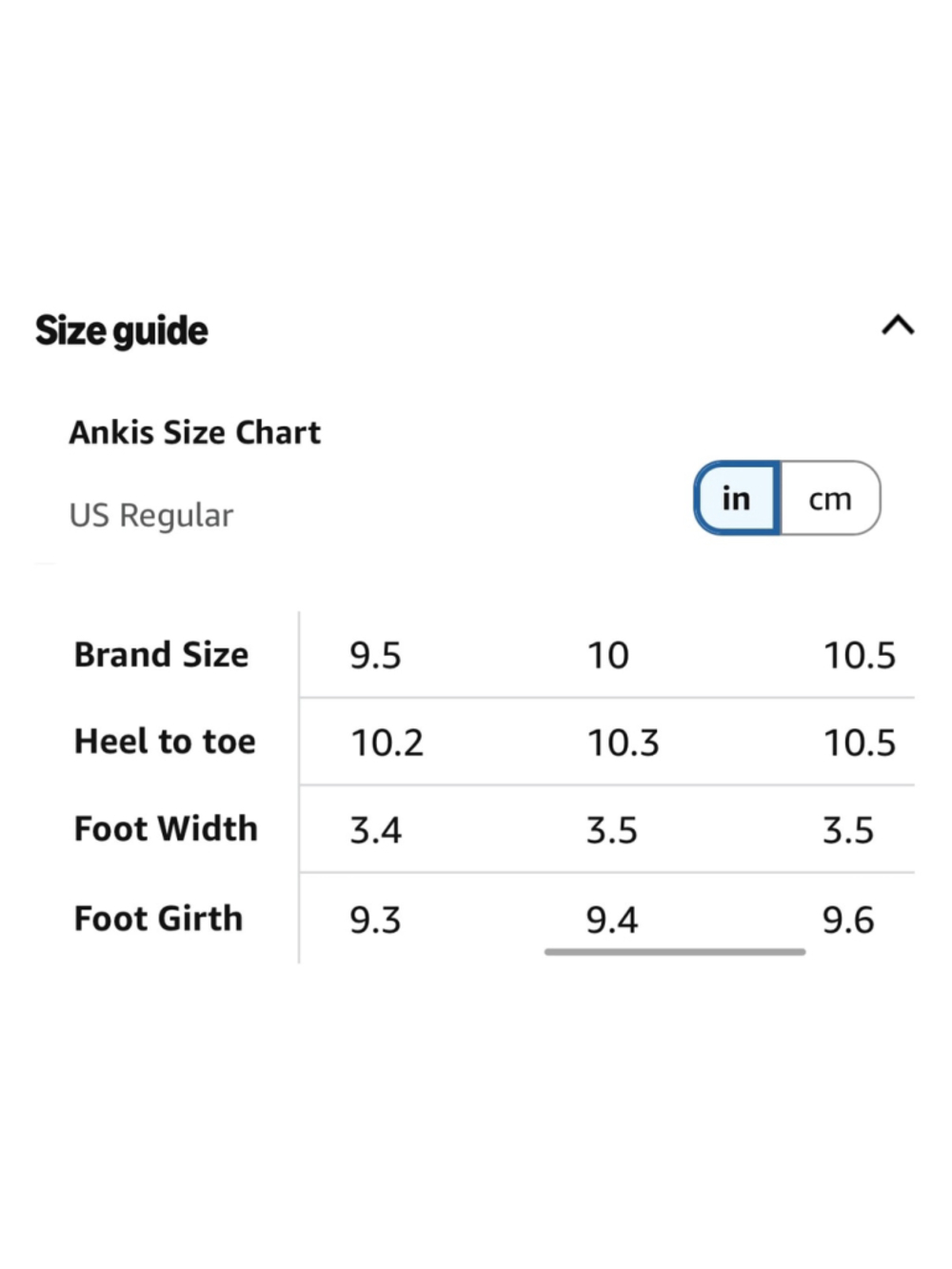Click the Brand Size row label
This screenshot has height=1269, width=952.
point(161,655)
